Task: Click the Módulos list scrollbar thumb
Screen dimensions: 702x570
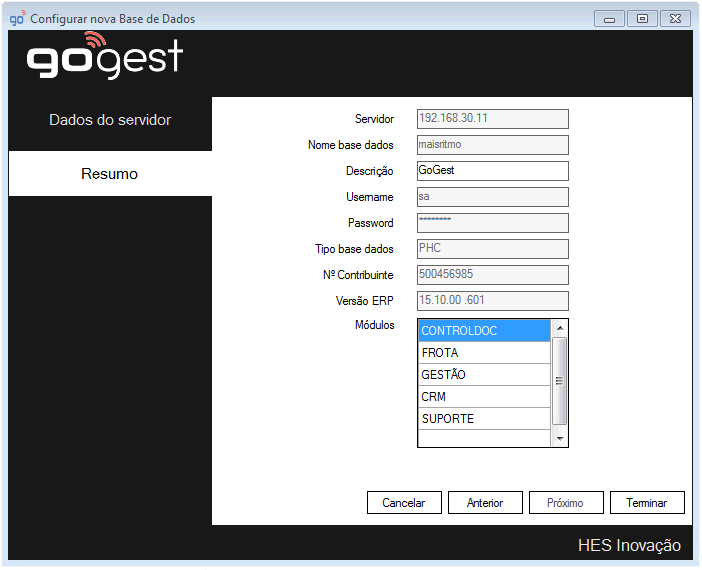Action: coord(560,381)
